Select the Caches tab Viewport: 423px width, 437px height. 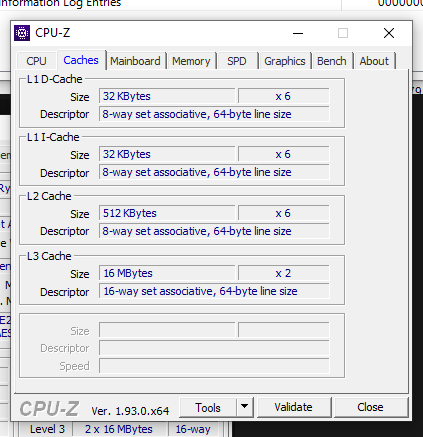point(81,60)
